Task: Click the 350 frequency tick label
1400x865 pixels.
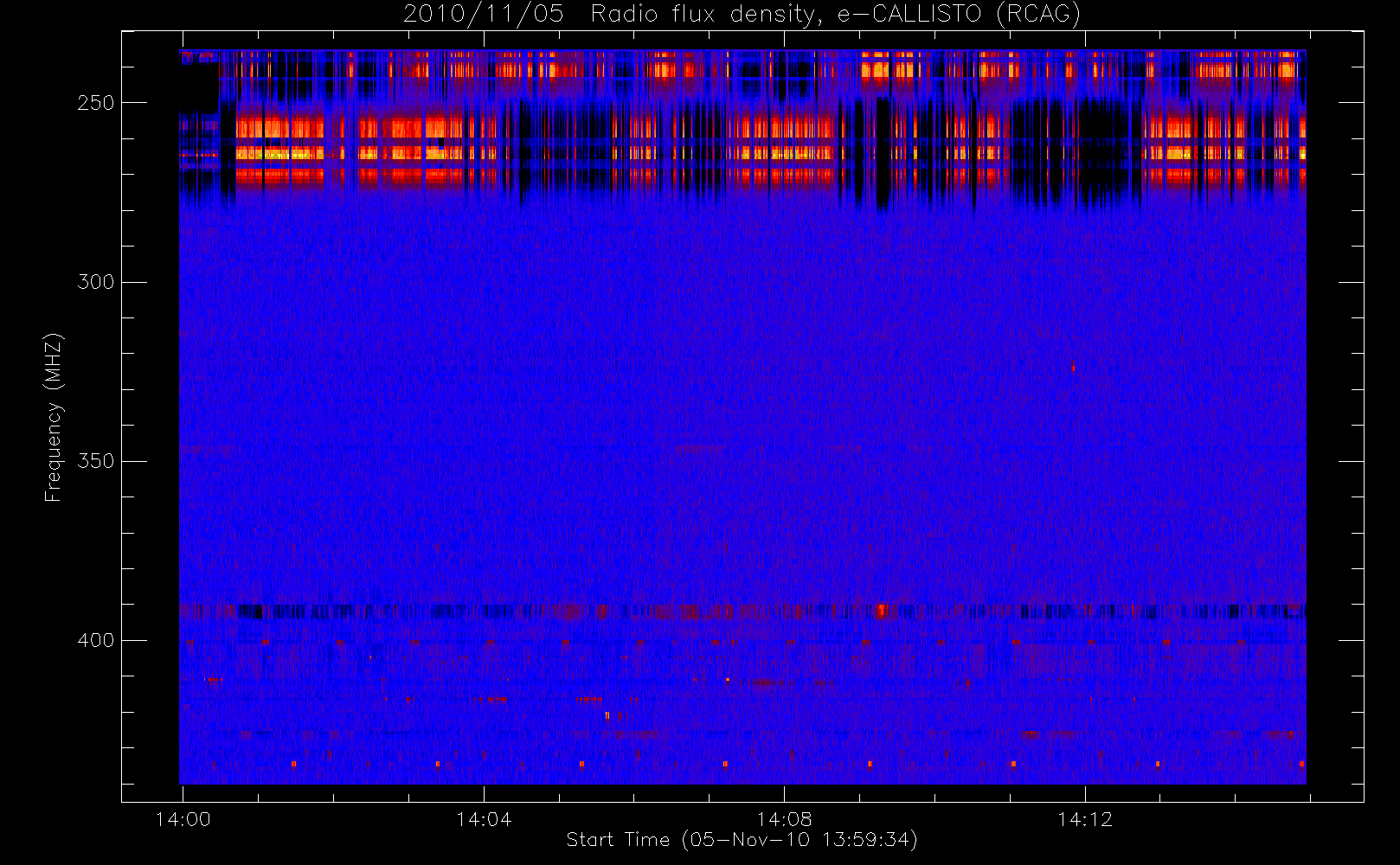Action: point(95,461)
